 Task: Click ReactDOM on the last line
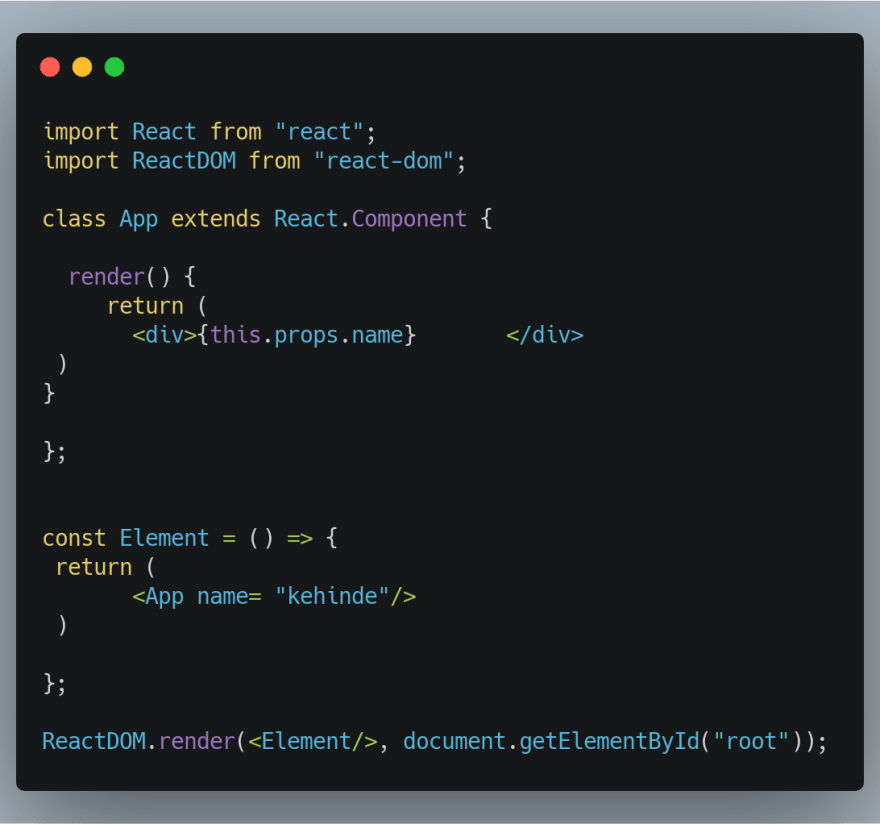coord(94,741)
